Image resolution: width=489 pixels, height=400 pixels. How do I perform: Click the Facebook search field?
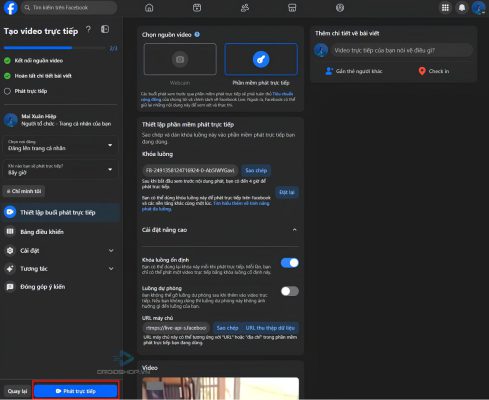[69, 7]
